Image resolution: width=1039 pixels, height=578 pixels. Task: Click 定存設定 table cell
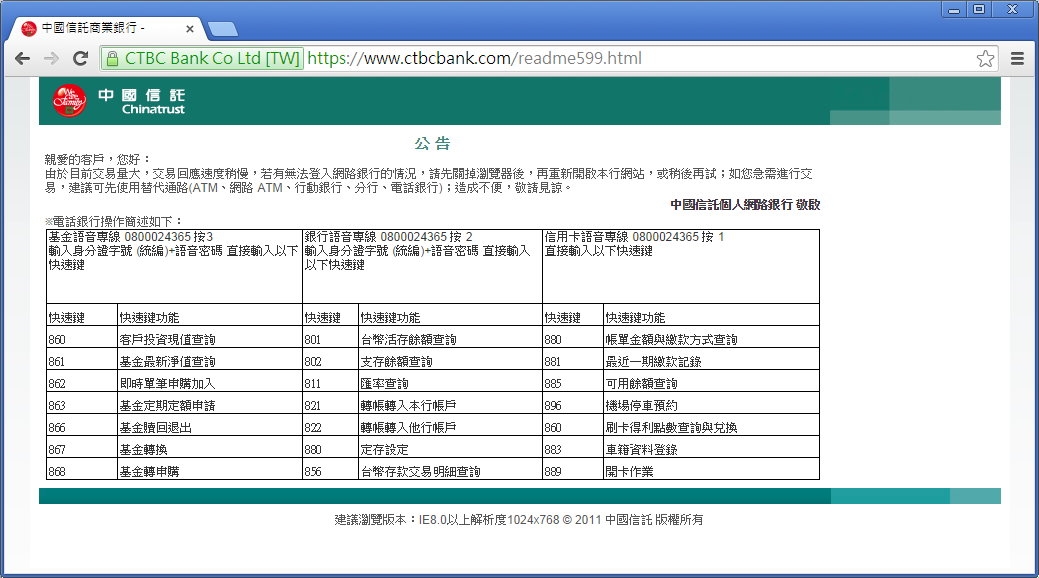click(x=450, y=449)
